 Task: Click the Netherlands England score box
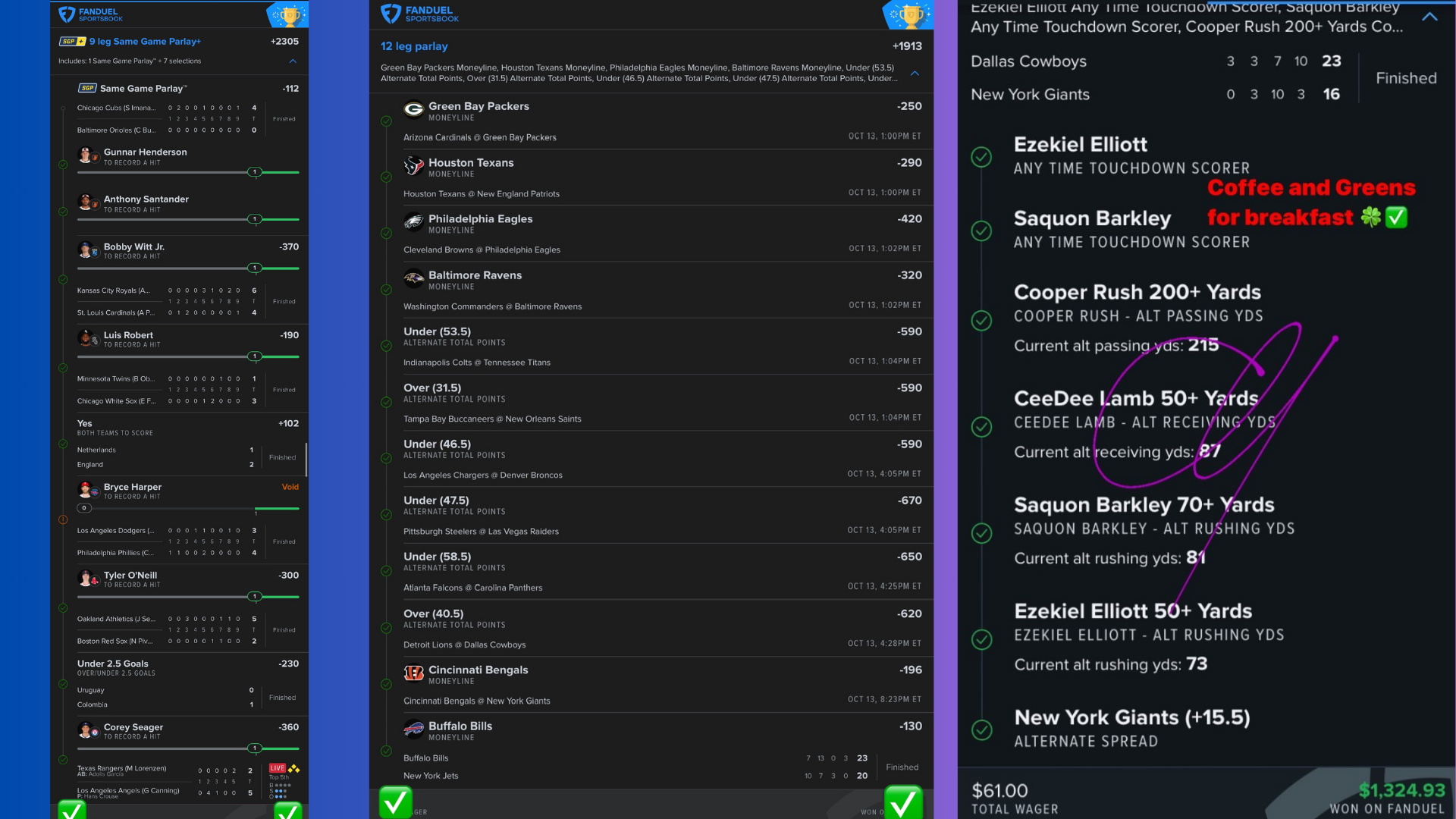pos(188,457)
